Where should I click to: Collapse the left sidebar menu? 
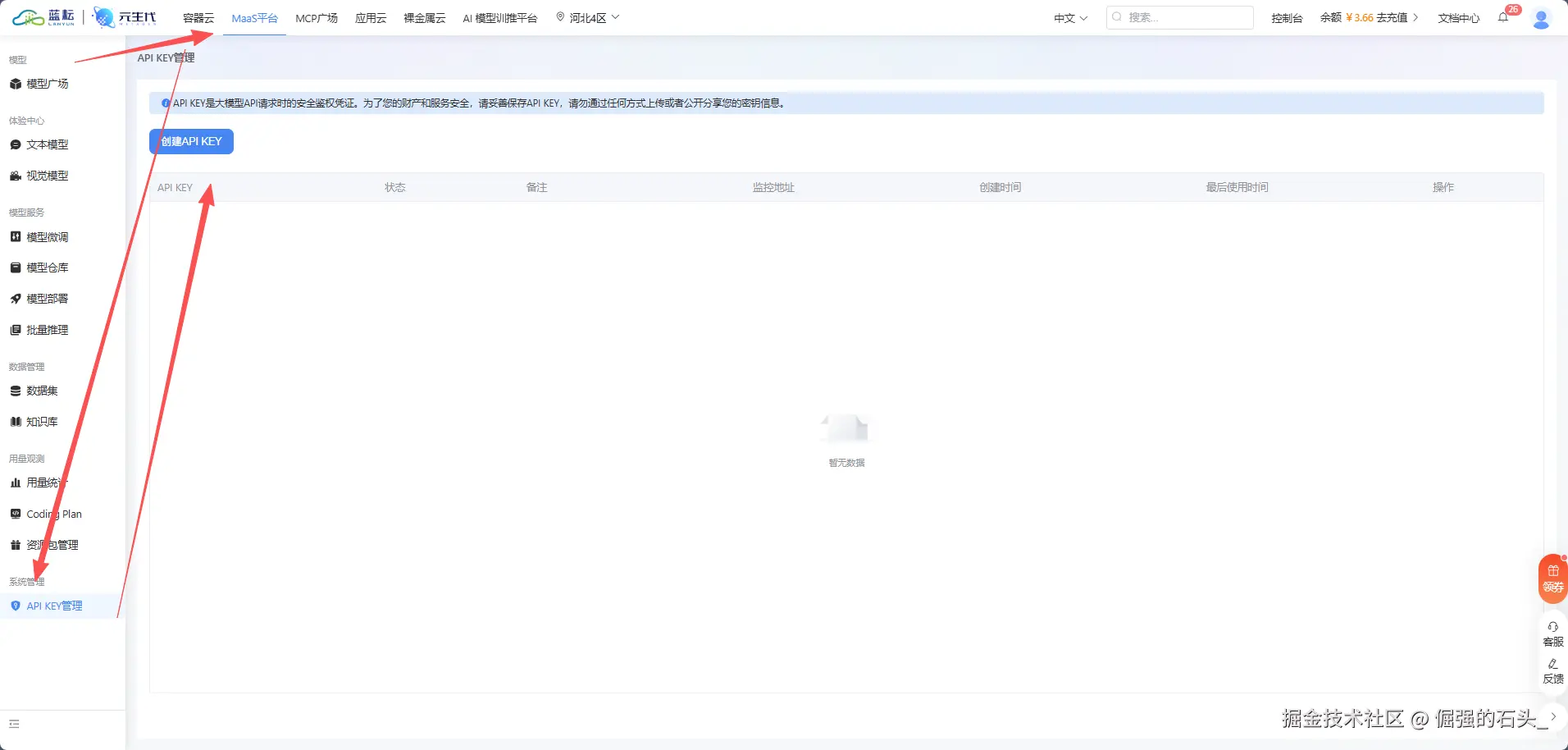coord(14,724)
